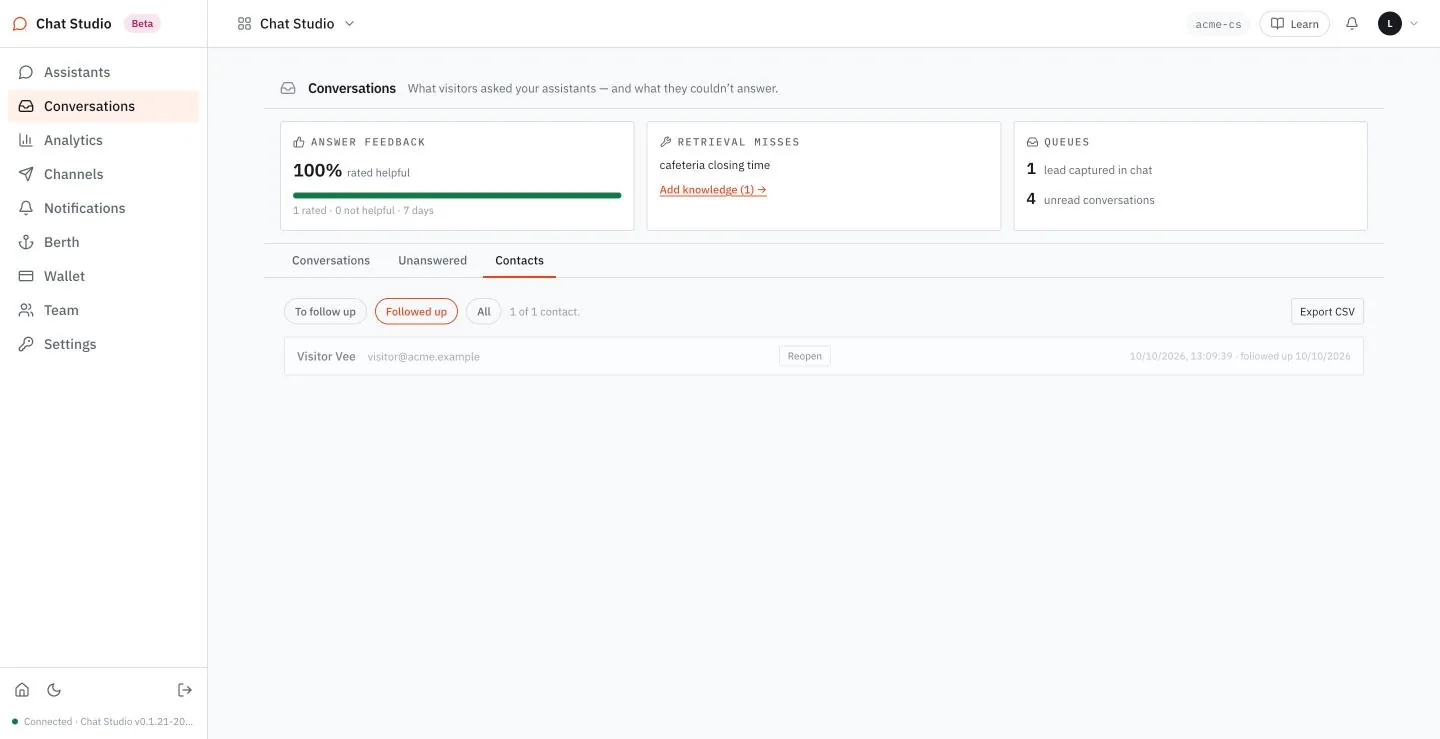Switch to the Unanswered tab
The height and width of the screenshot is (739, 1440).
click(x=432, y=260)
